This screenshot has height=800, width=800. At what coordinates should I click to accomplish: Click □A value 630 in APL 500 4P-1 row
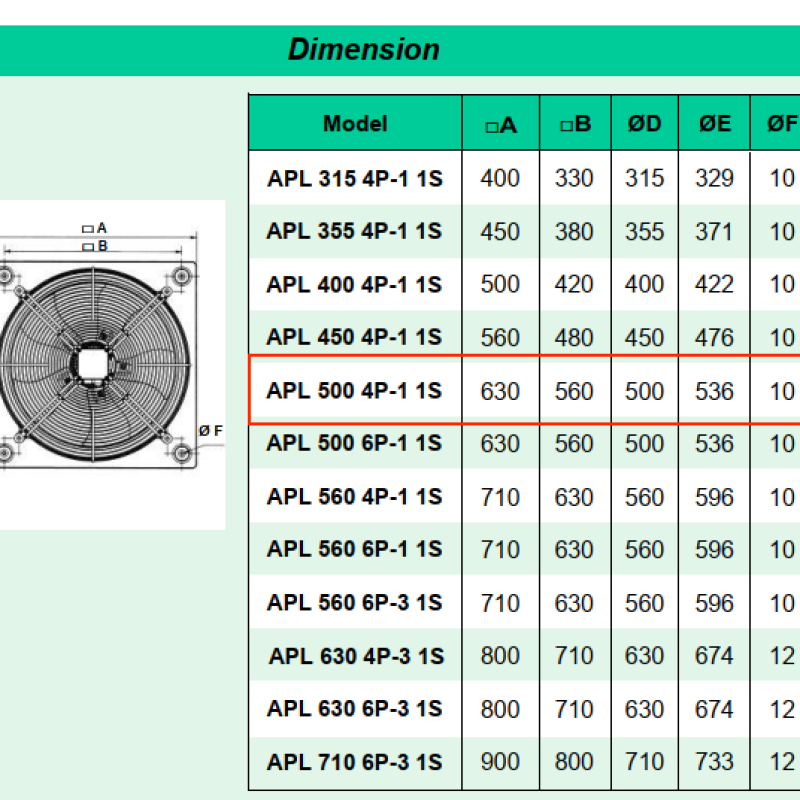pos(500,392)
